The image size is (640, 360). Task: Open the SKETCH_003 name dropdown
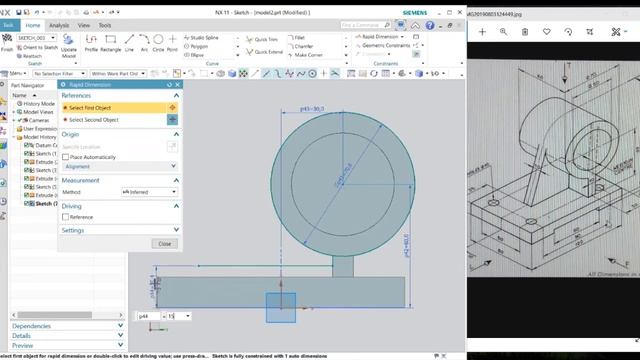coord(53,38)
